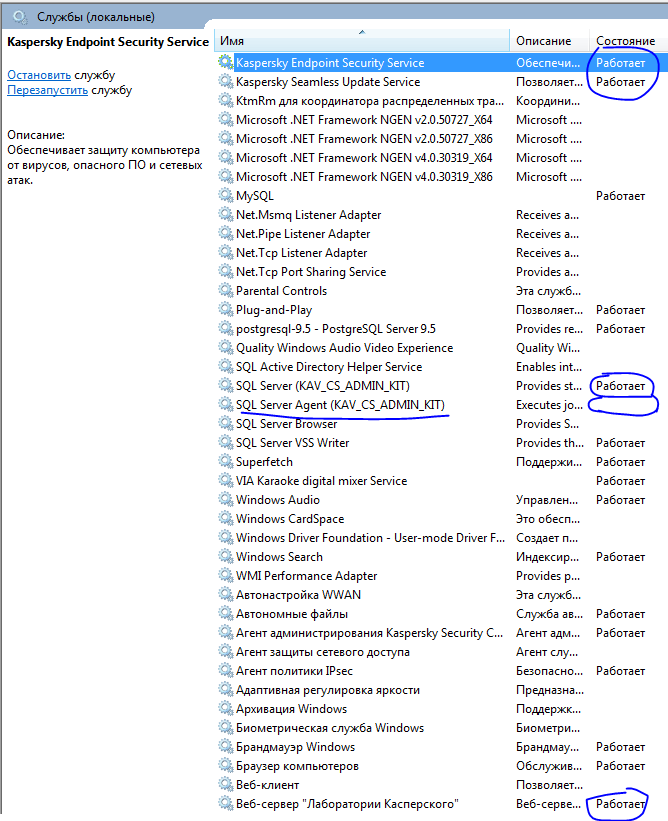Screen dimensions: 668x821
Task: Click Работает status of MySQL row
Action: [620, 195]
